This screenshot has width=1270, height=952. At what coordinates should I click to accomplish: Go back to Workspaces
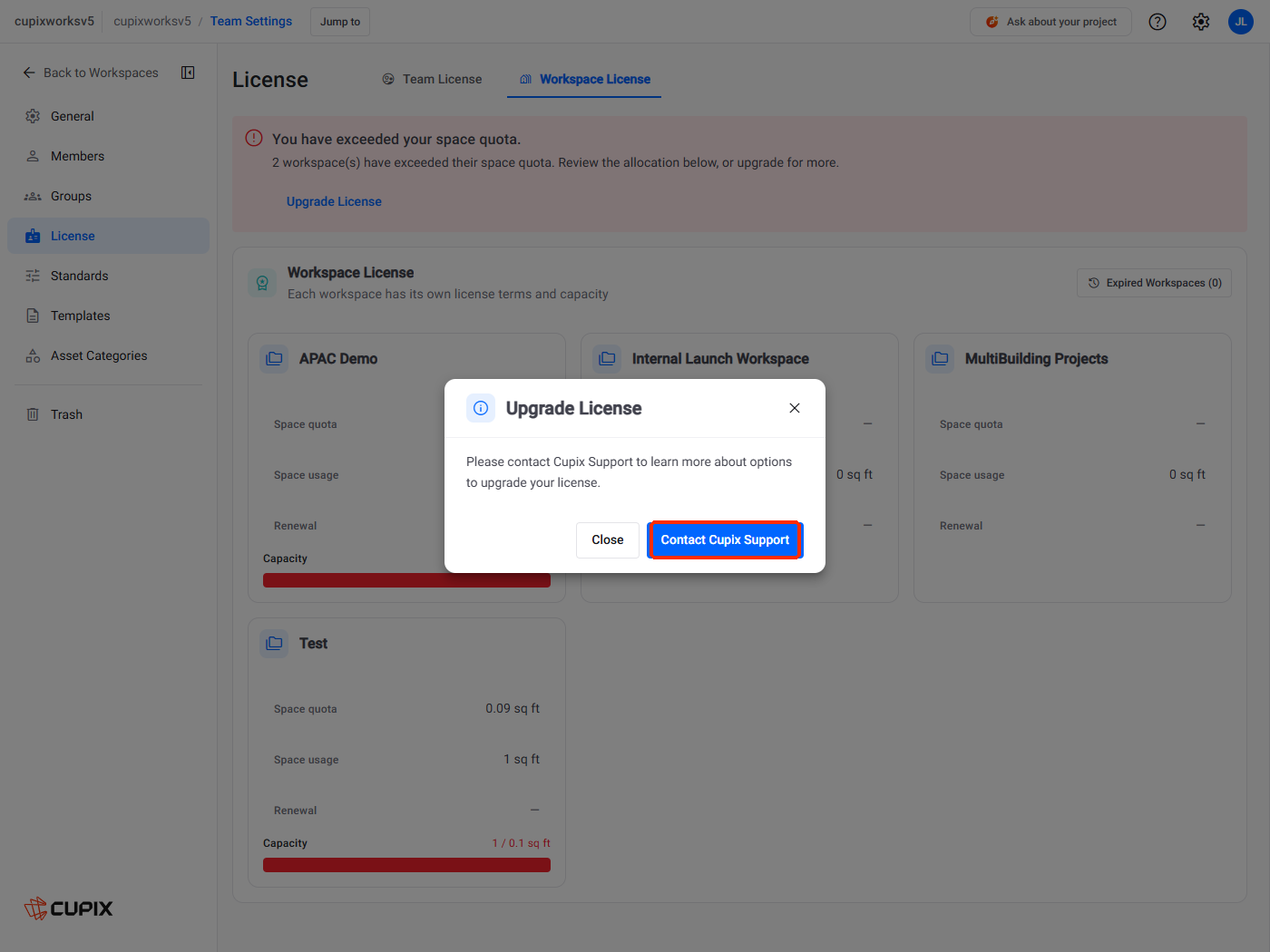91,73
